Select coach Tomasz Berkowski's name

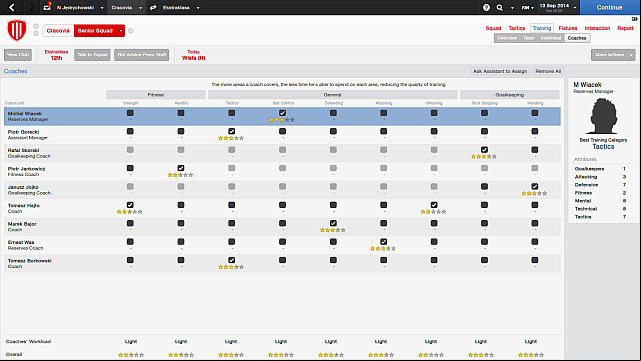click(29, 261)
